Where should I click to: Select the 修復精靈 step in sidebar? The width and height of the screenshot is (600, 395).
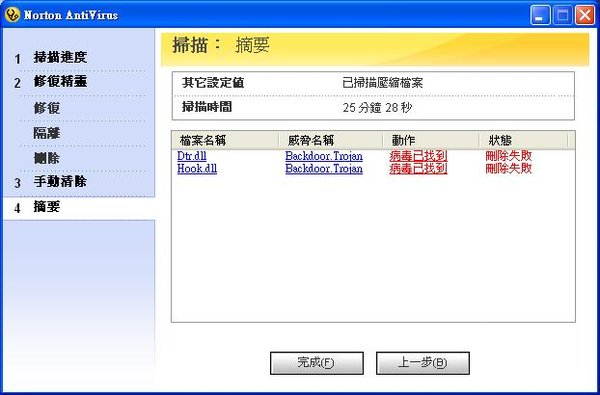(x=60, y=82)
